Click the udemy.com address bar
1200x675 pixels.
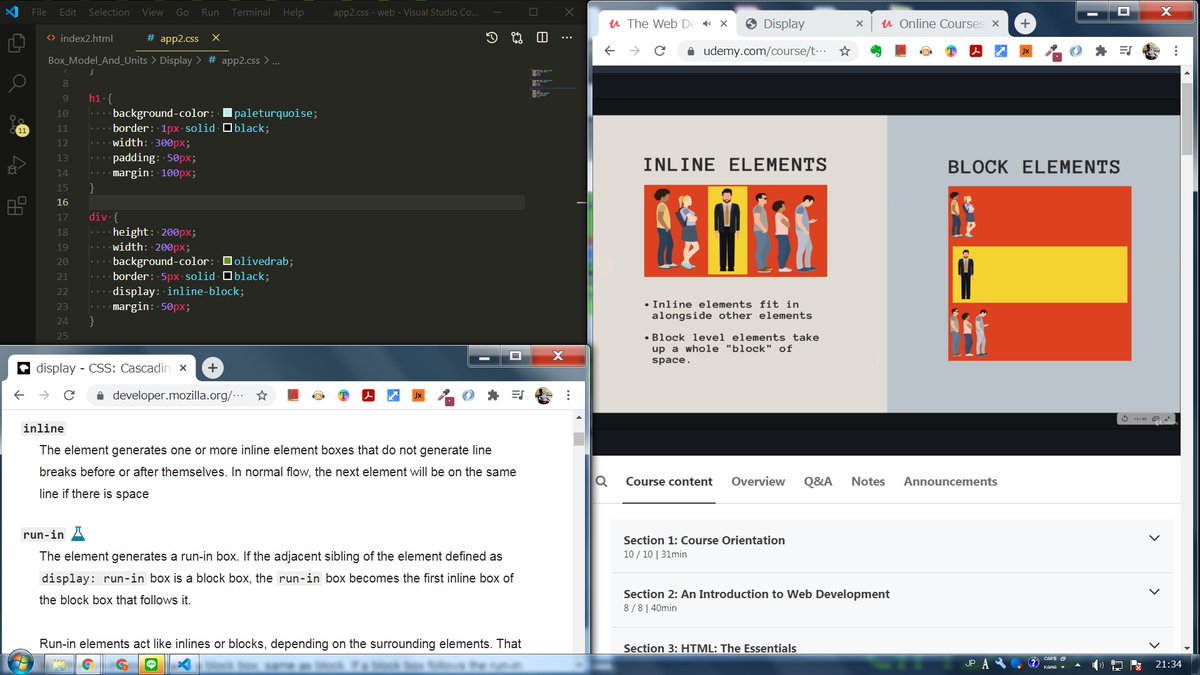pos(765,51)
